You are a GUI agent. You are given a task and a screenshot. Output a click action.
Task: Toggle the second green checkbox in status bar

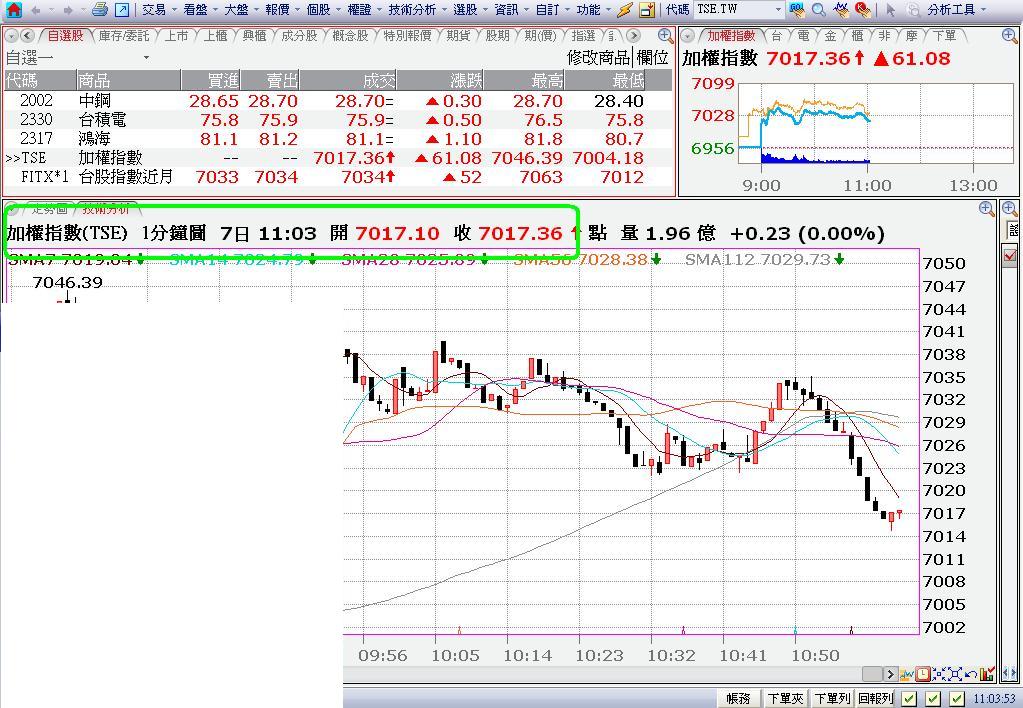click(933, 699)
